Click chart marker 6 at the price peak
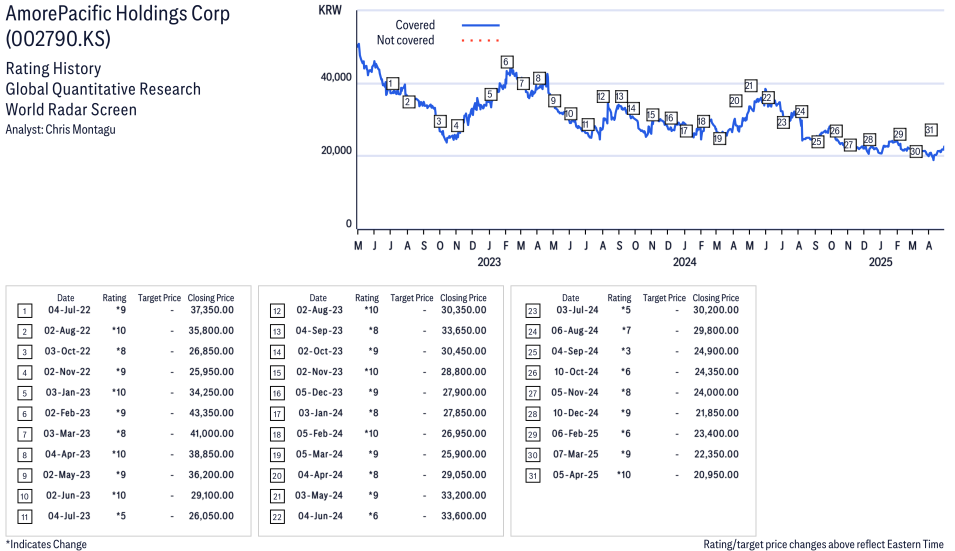 (x=506, y=61)
